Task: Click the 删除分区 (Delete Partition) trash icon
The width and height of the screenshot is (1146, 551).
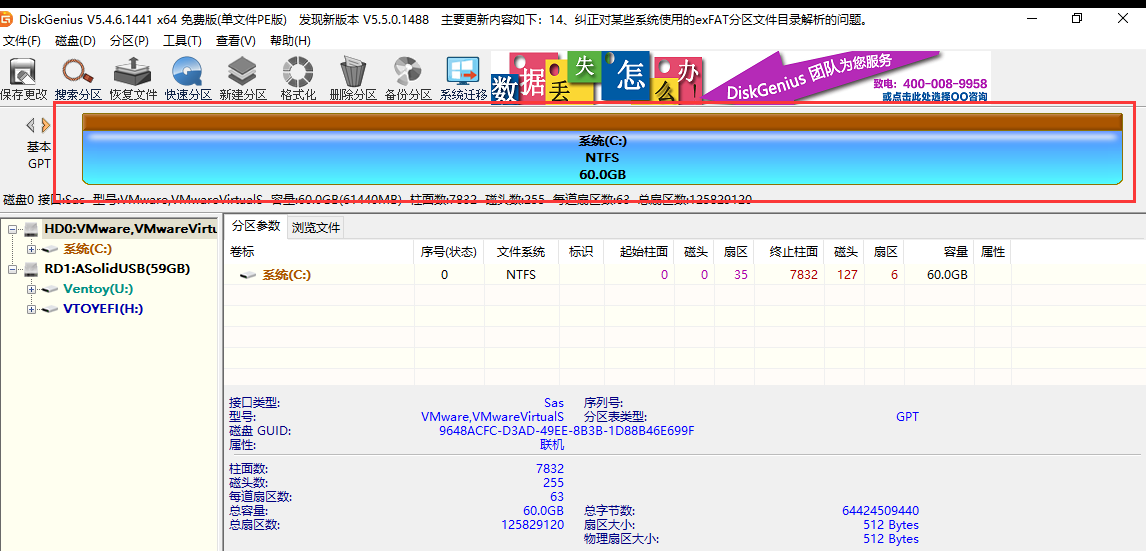Action: click(x=353, y=78)
